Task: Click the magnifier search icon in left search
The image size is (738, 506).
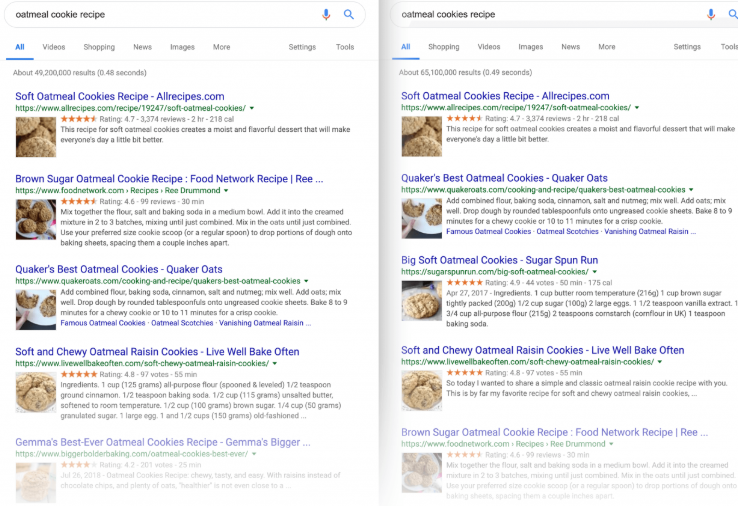Action: pyautogui.click(x=349, y=15)
